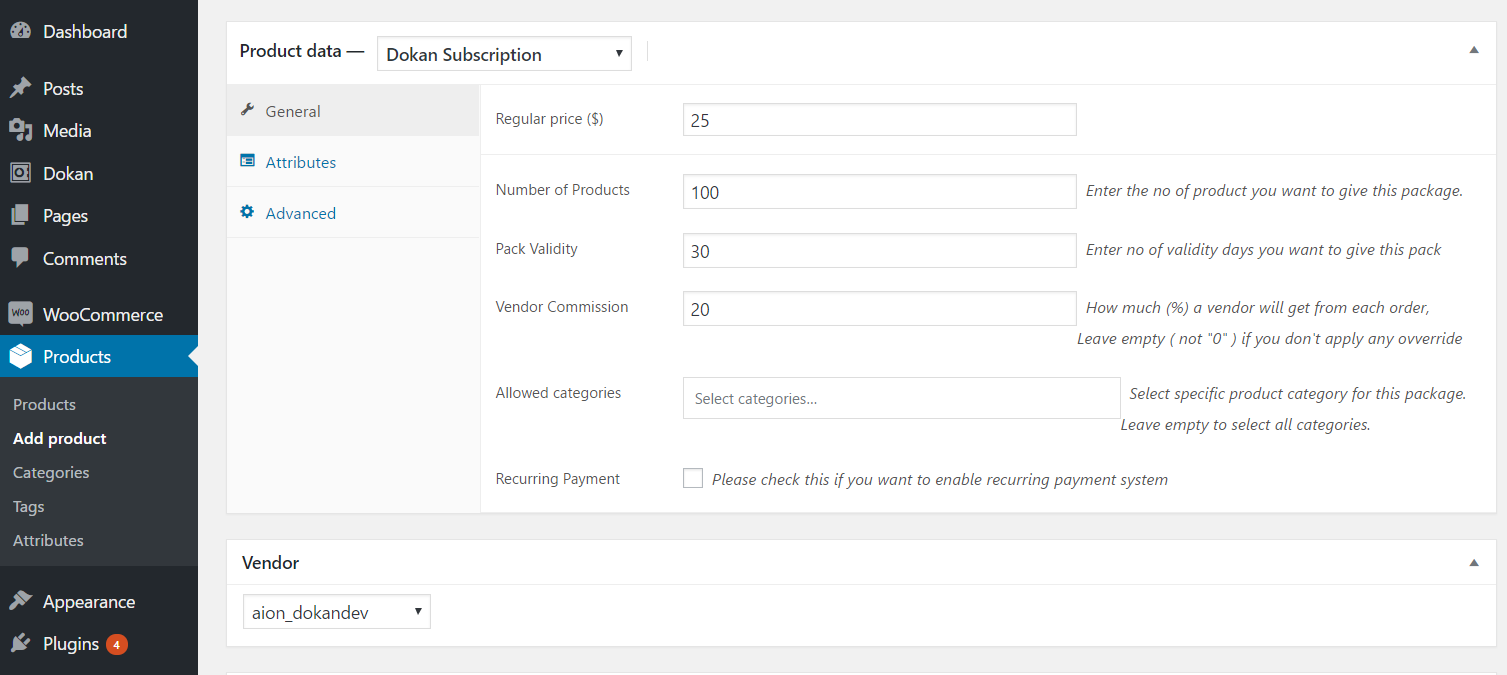This screenshot has height=675, width=1507.
Task: Open Dashboard in the admin menu
Action: (x=99, y=31)
